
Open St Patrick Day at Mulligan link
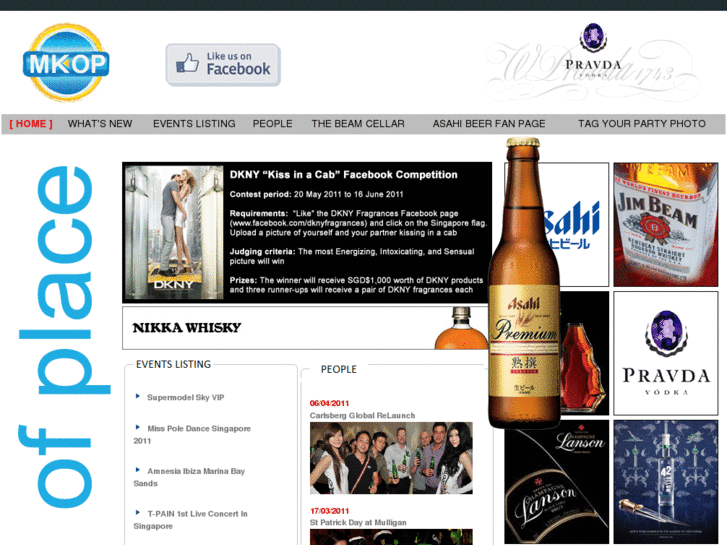point(358,523)
